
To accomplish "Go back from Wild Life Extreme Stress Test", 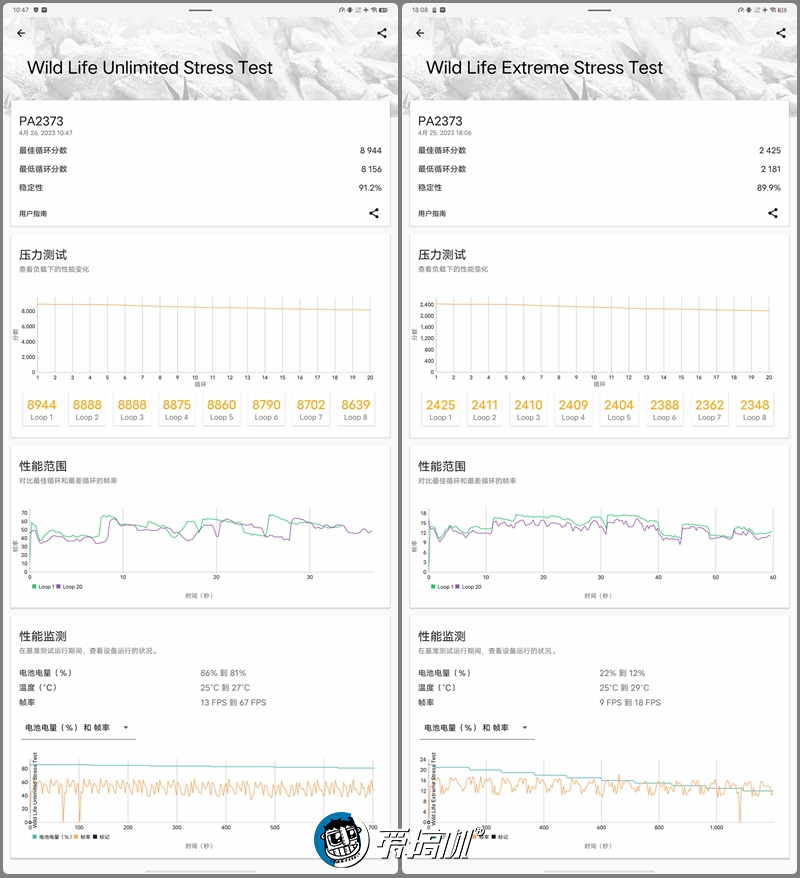I will (420, 33).
